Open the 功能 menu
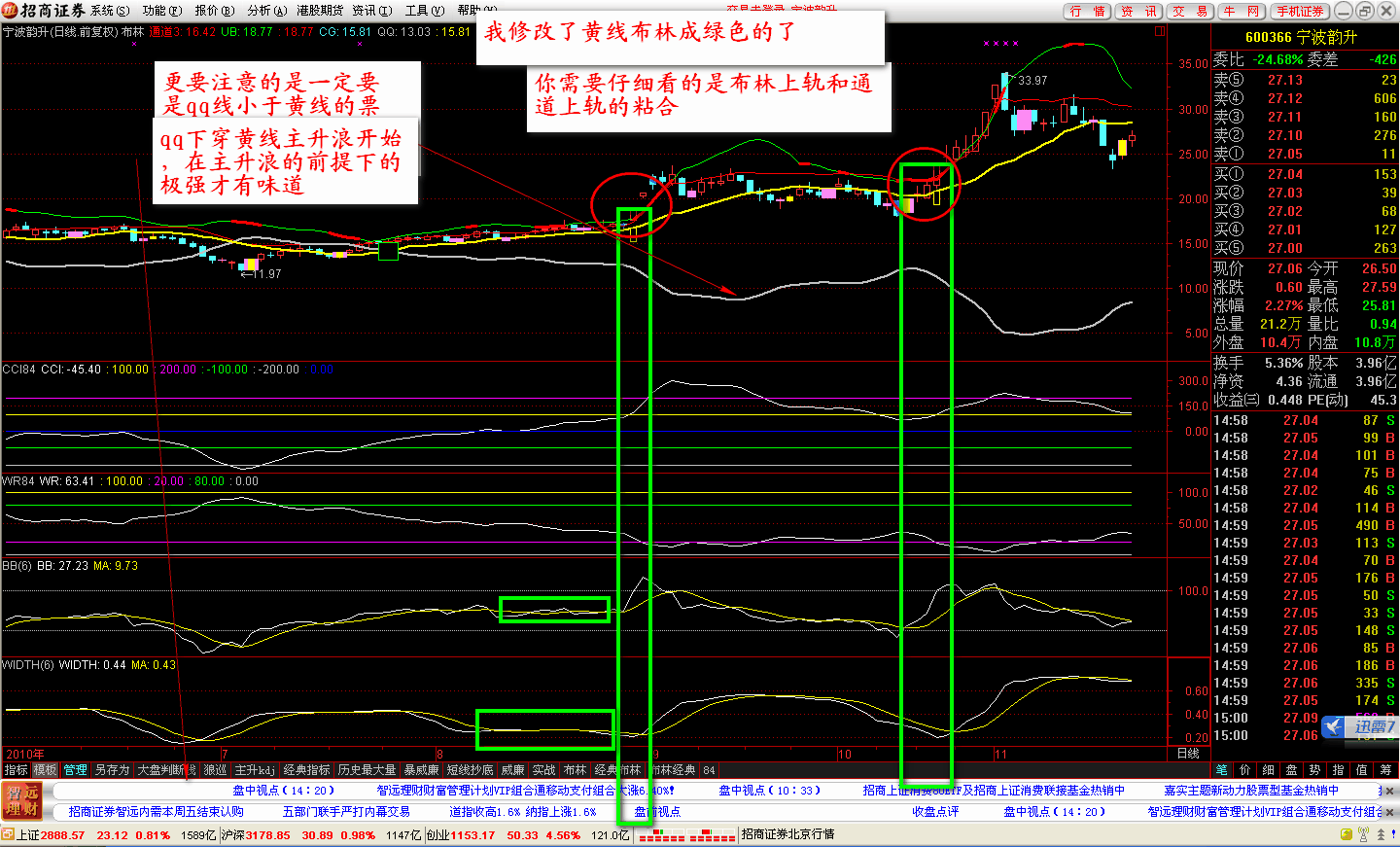The image size is (1400, 847). click(161, 11)
